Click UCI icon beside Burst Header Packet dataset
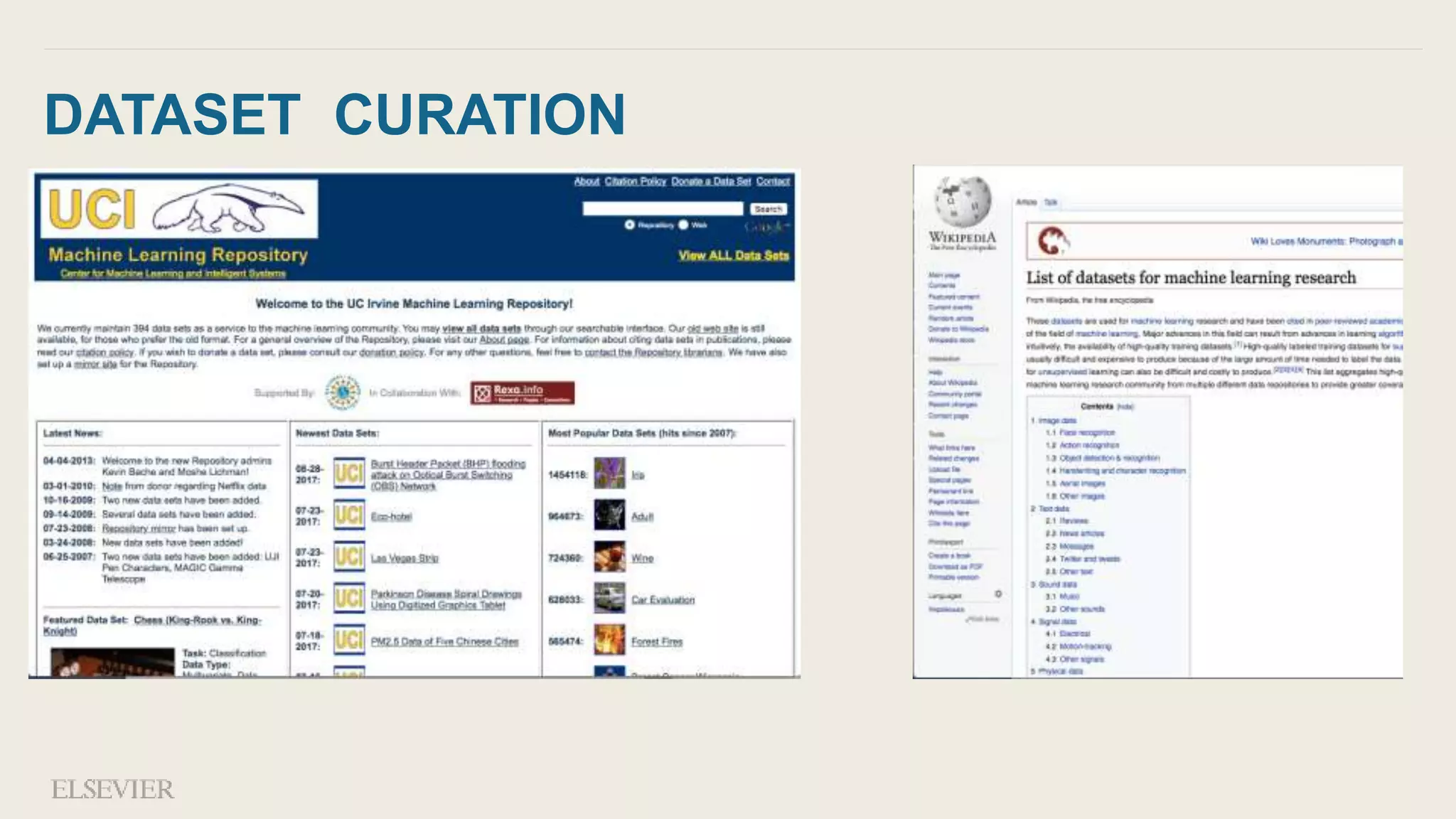This screenshot has width=1456, height=819. tap(349, 473)
